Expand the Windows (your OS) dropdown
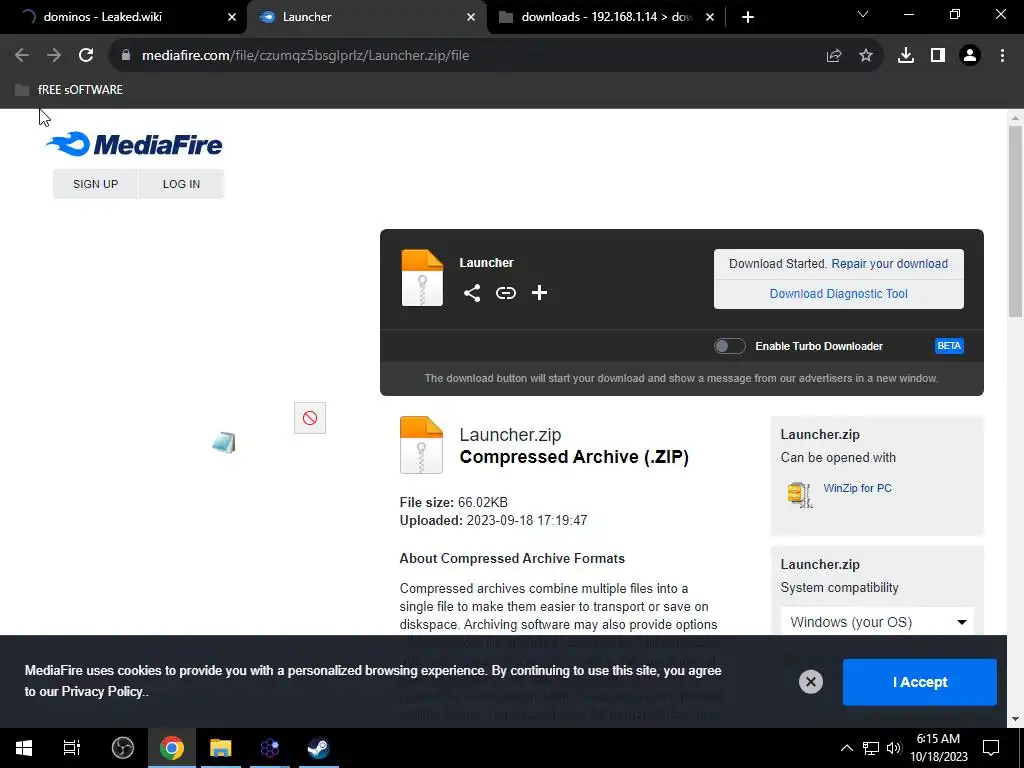This screenshot has width=1024, height=768. pyautogui.click(x=877, y=622)
